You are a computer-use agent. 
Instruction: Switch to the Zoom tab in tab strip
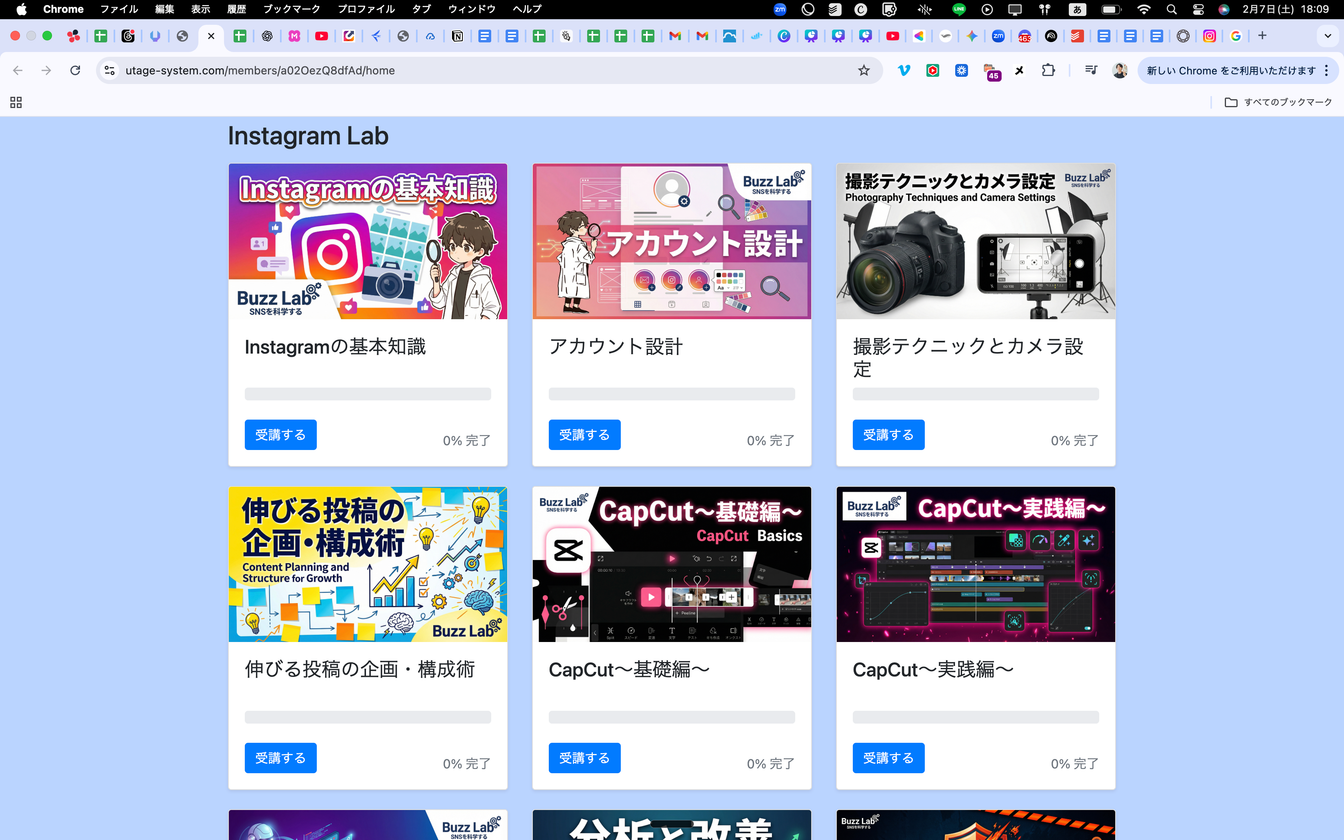(x=998, y=36)
